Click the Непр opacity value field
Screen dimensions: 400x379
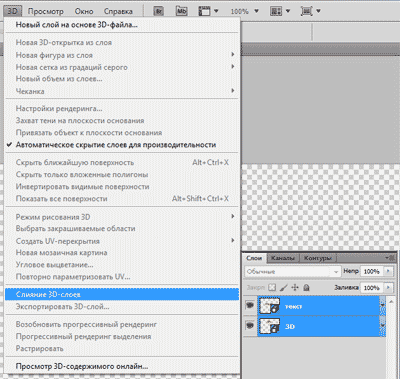point(372,271)
